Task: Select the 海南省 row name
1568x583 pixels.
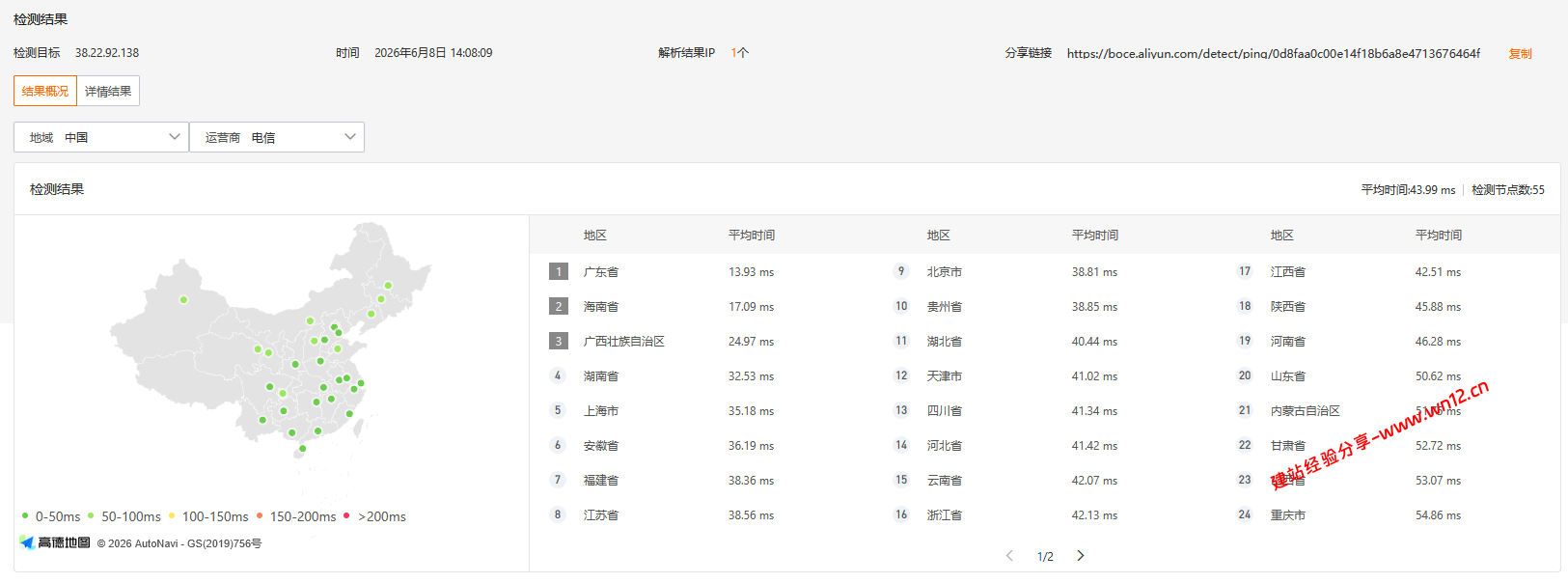Action: pos(601,307)
